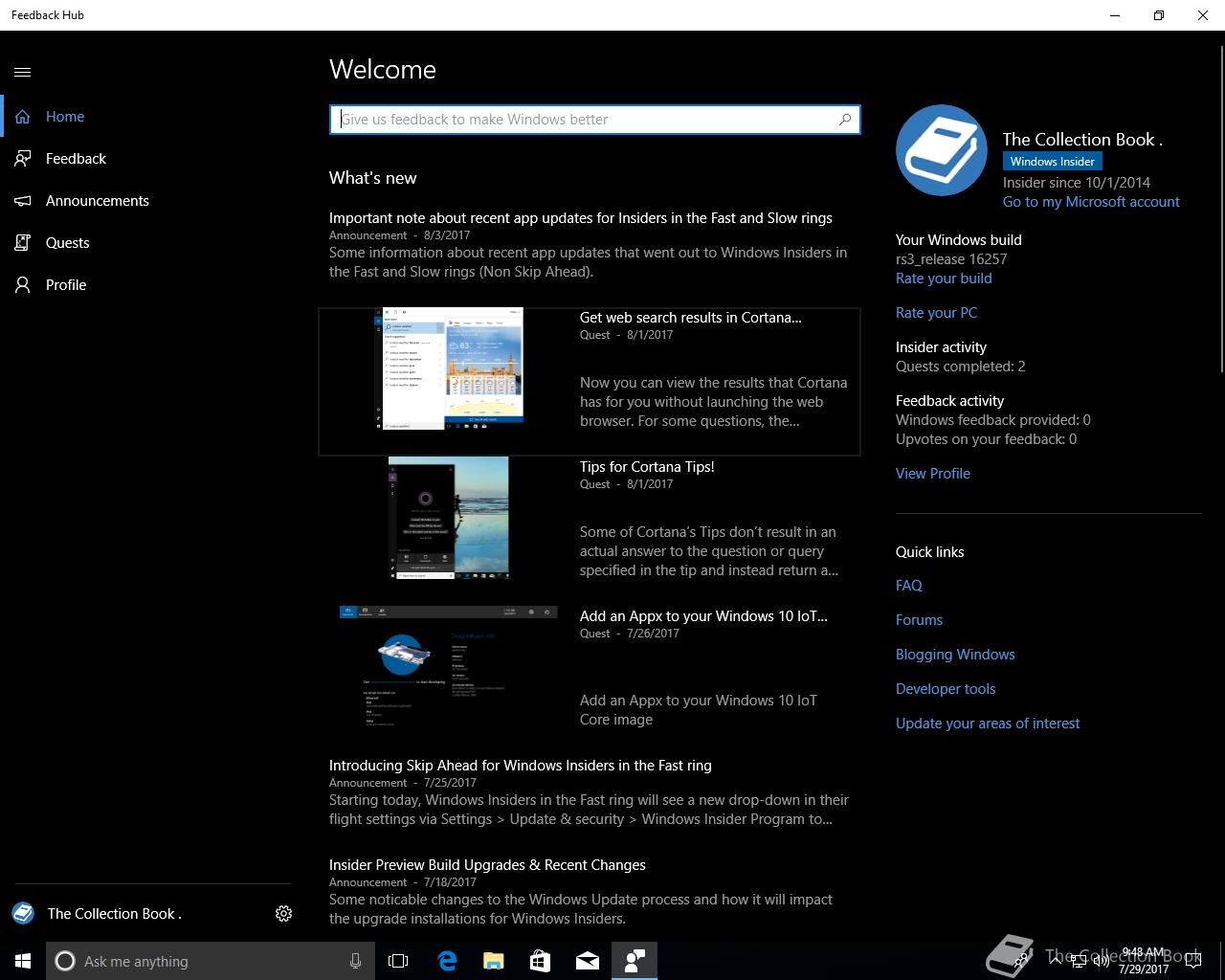Open the Mail app from the taskbar

[x=588, y=961]
